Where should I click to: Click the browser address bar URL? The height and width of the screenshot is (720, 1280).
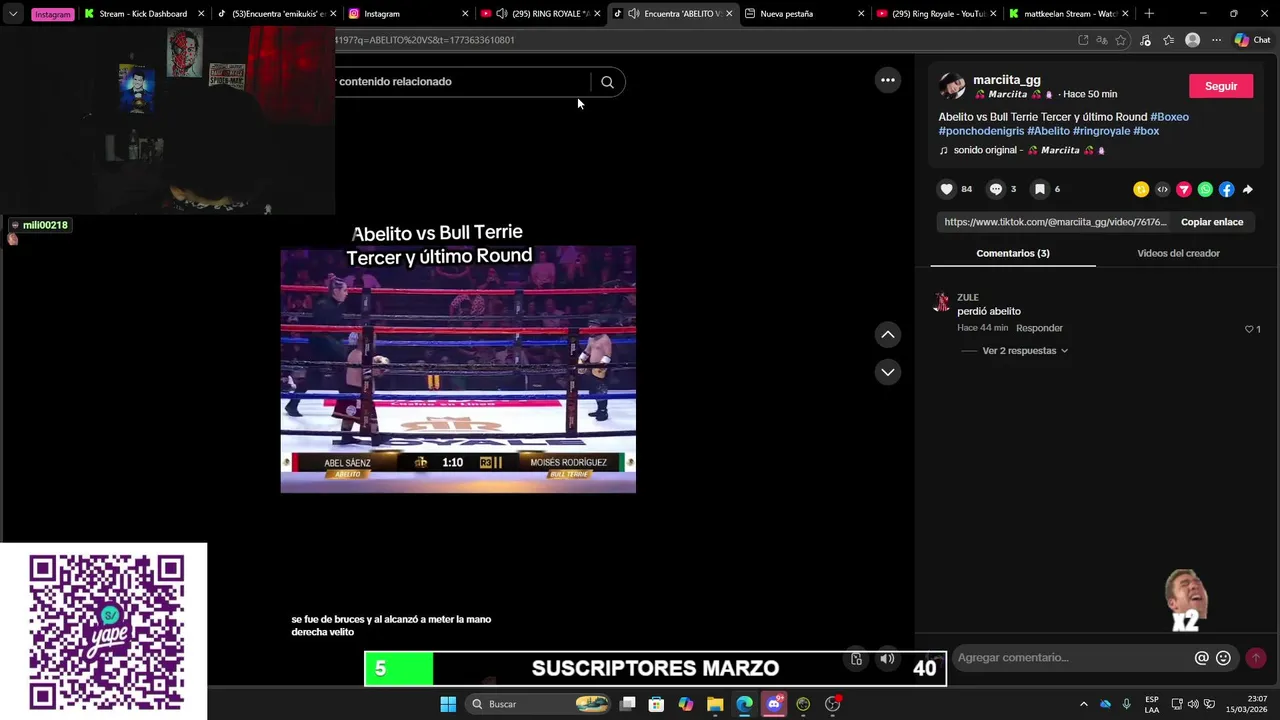tap(700, 40)
